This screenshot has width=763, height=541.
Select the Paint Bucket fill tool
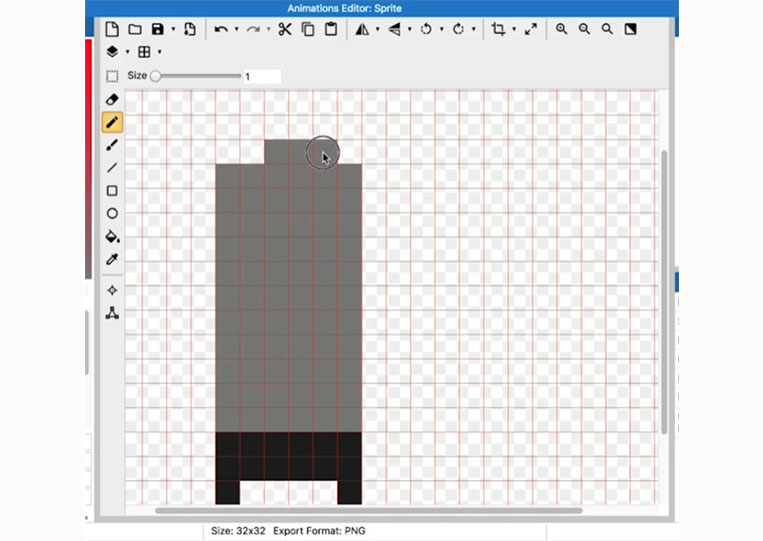112,236
